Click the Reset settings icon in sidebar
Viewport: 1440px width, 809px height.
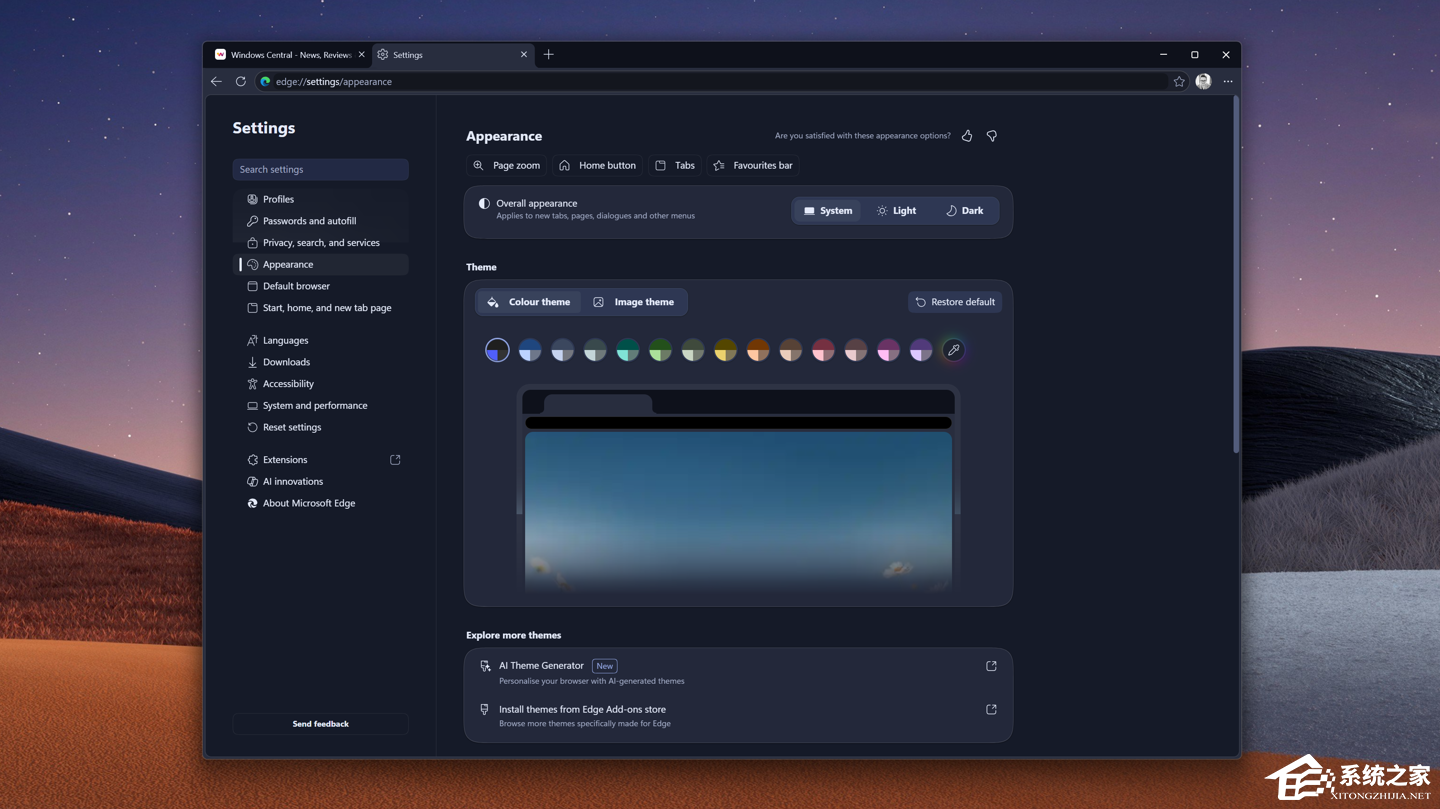[252, 427]
